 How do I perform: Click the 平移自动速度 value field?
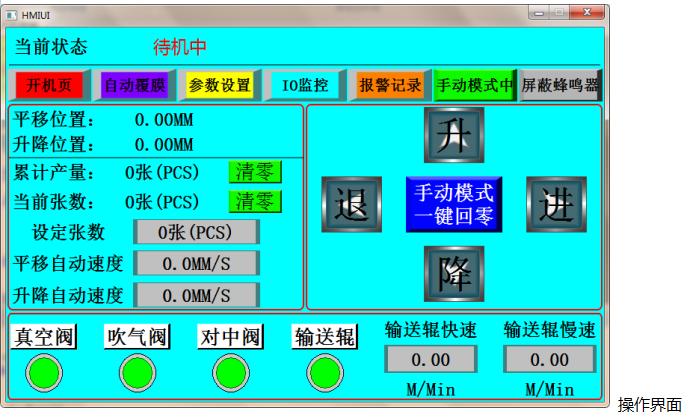click(196, 263)
